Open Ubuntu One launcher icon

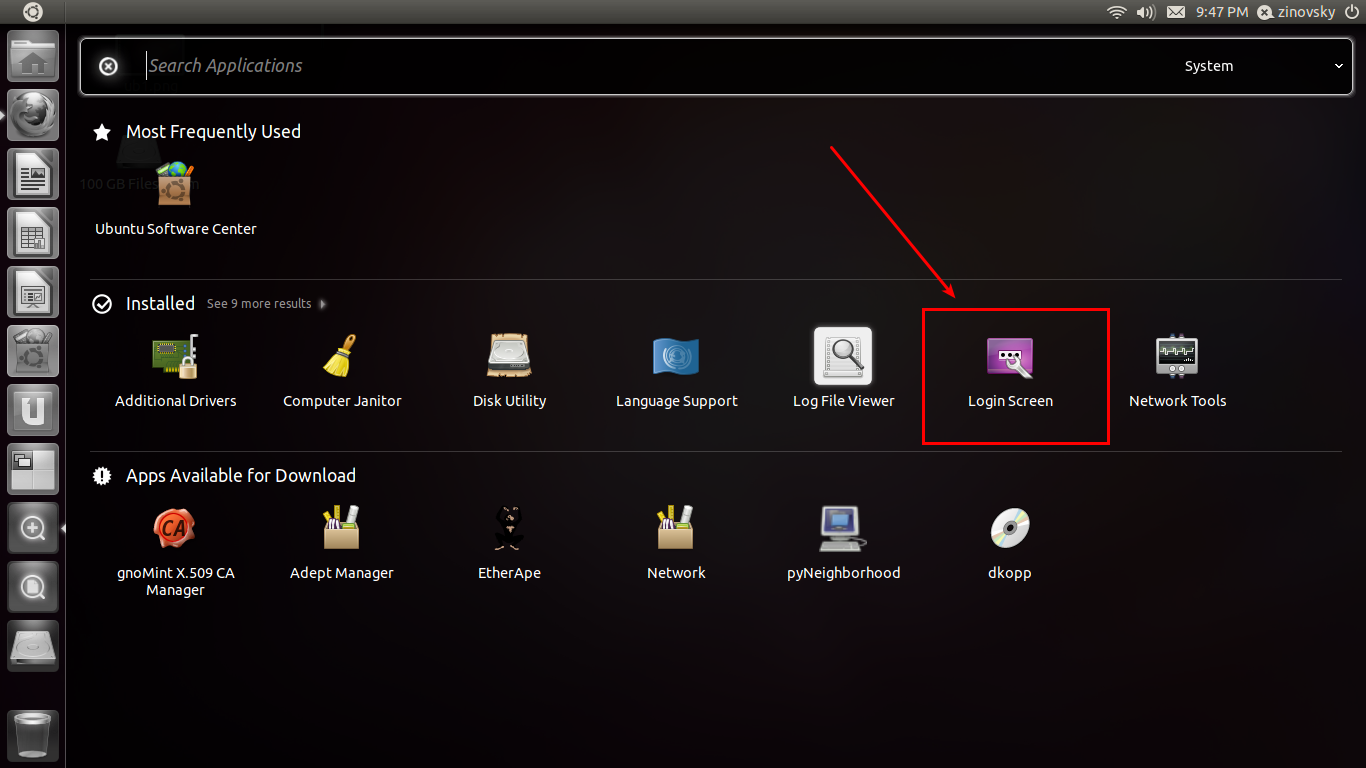(x=33, y=410)
